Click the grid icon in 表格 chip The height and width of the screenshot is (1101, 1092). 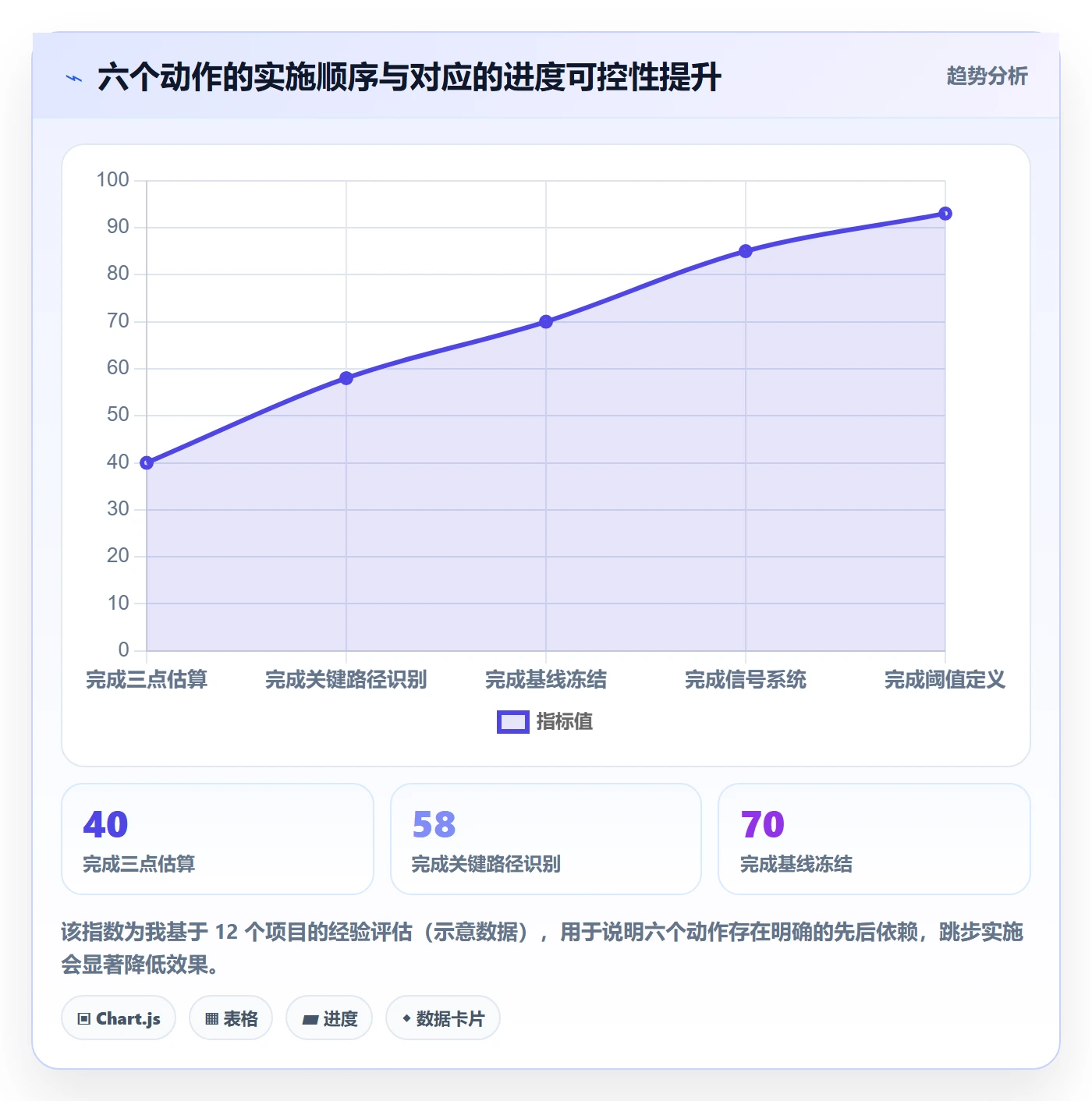click(x=212, y=1019)
